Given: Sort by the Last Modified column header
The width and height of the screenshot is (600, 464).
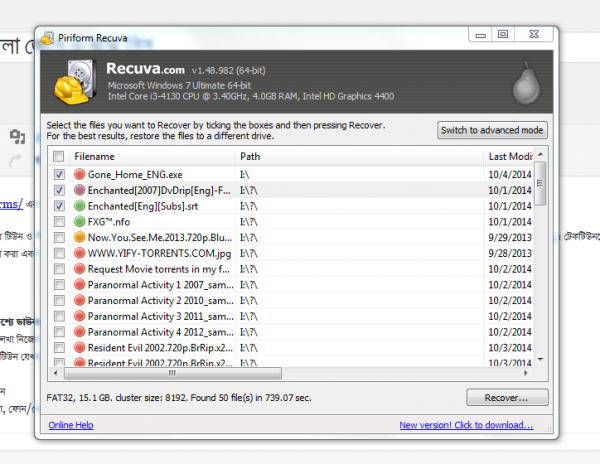Looking at the screenshot, I should [x=509, y=156].
